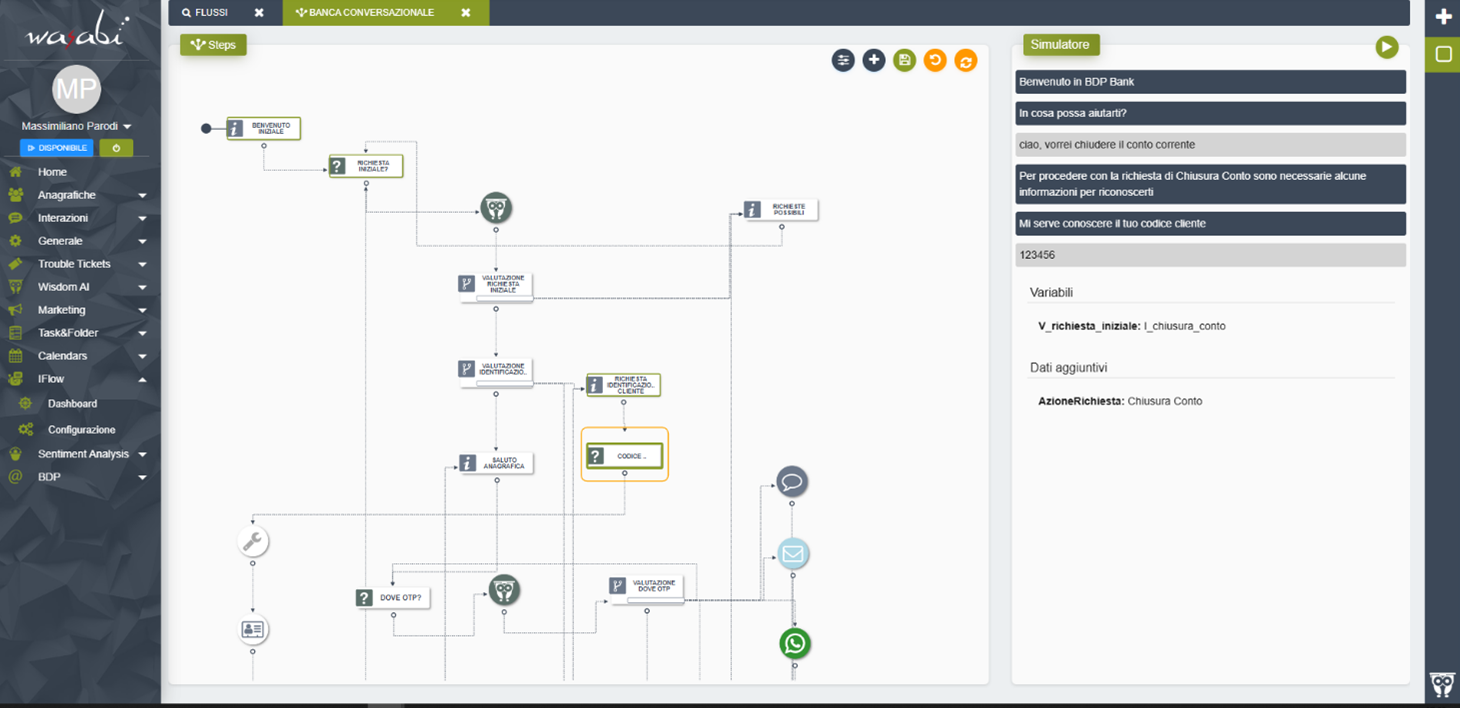Screen dimensions: 1460x708
Task: Click the green WhatsApp node icon
Action: 795,643
